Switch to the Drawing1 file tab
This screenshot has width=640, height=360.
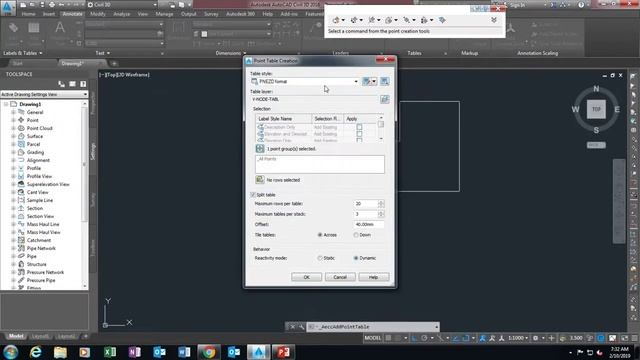[x=72, y=63]
